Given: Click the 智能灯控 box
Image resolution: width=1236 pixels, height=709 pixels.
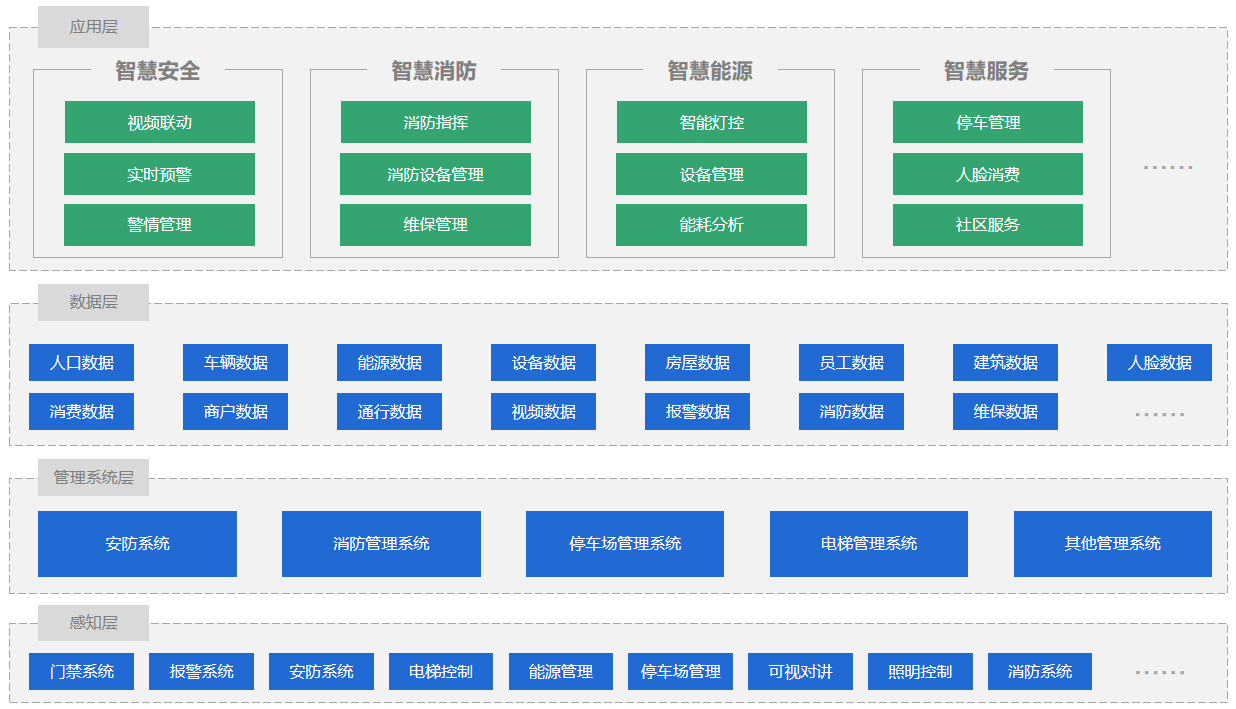Looking at the screenshot, I should [712, 122].
